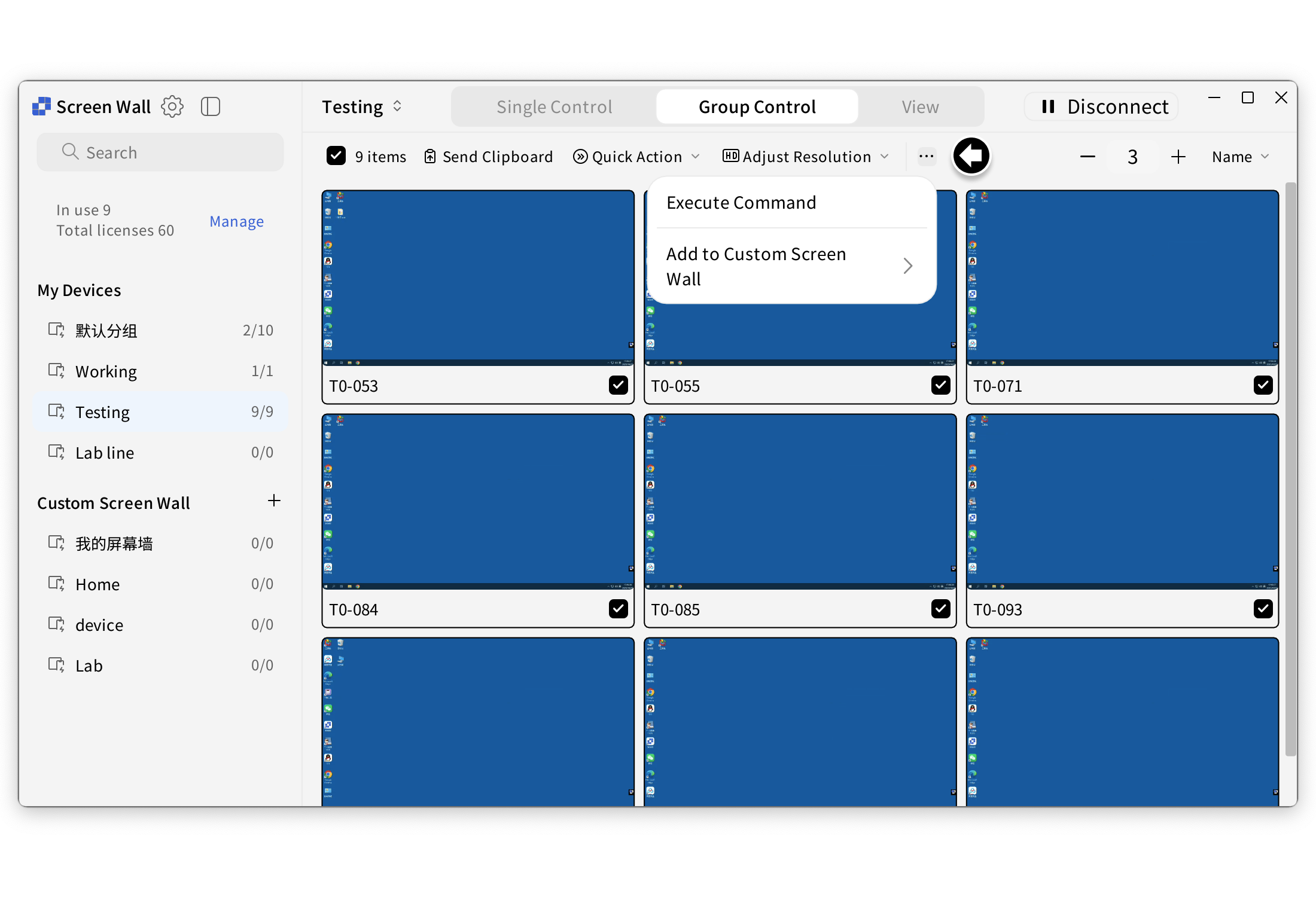The height and width of the screenshot is (897, 1316).
Task: Click the three-dots more options icon
Action: (926, 157)
